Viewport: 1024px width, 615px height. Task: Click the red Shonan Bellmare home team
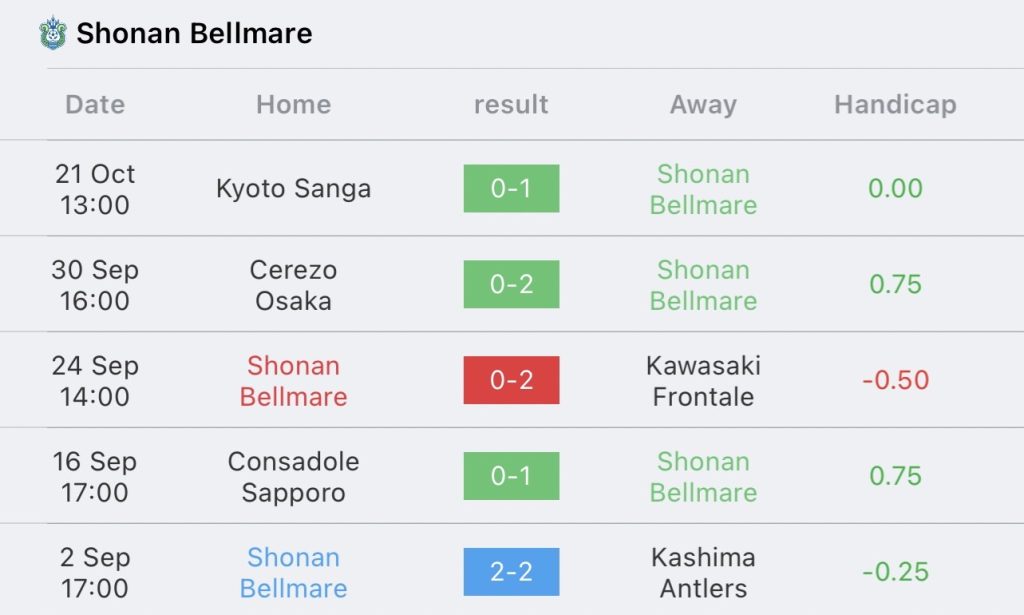coord(293,381)
